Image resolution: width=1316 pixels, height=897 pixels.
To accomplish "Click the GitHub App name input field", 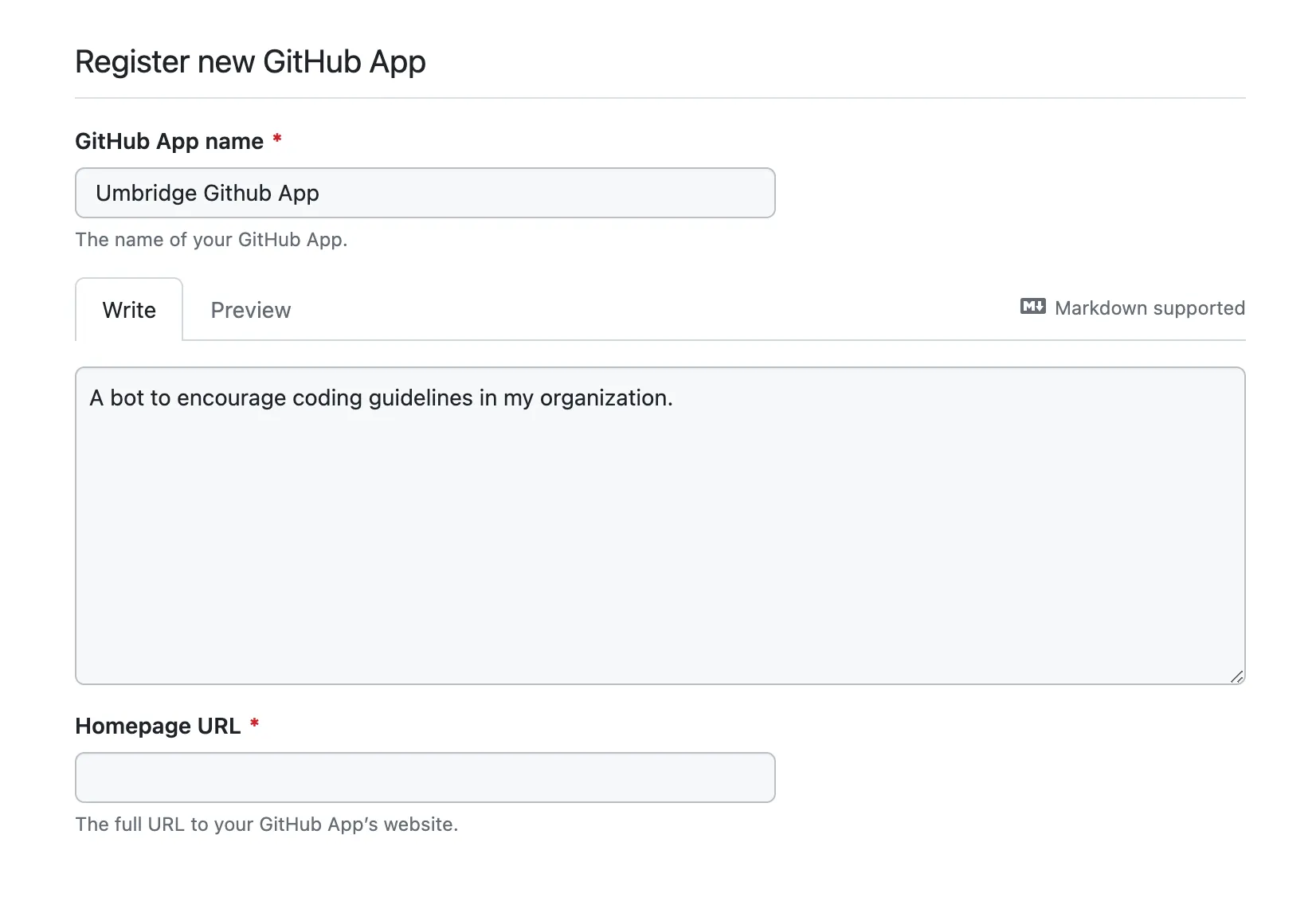I will [425, 193].
